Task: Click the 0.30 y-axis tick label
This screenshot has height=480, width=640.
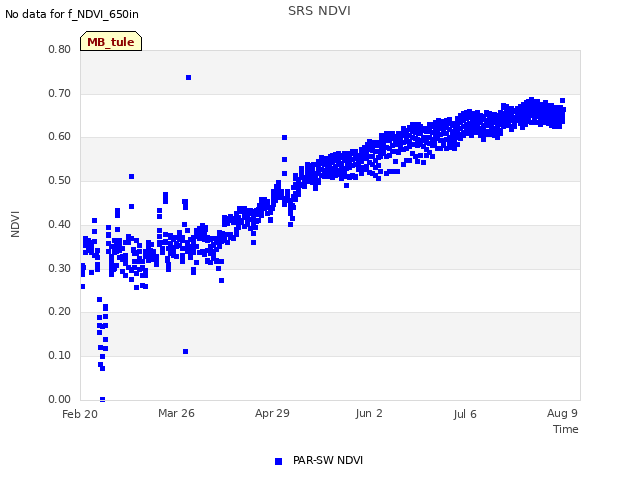Action: coord(60,269)
